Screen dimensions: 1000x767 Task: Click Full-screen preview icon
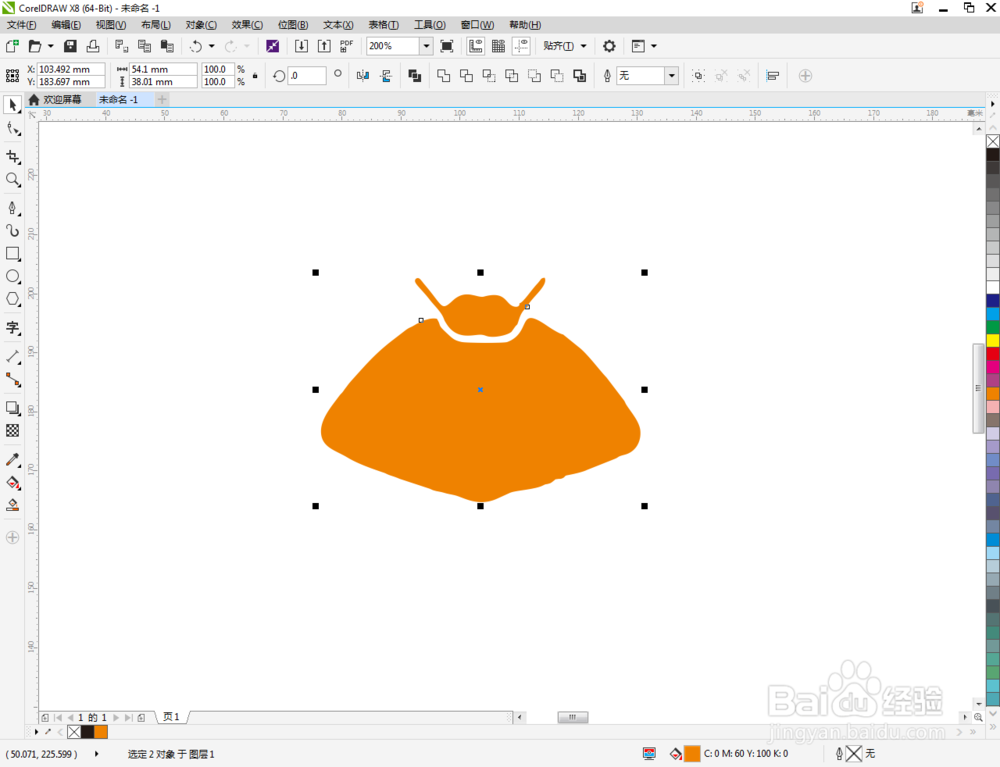(x=447, y=46)
